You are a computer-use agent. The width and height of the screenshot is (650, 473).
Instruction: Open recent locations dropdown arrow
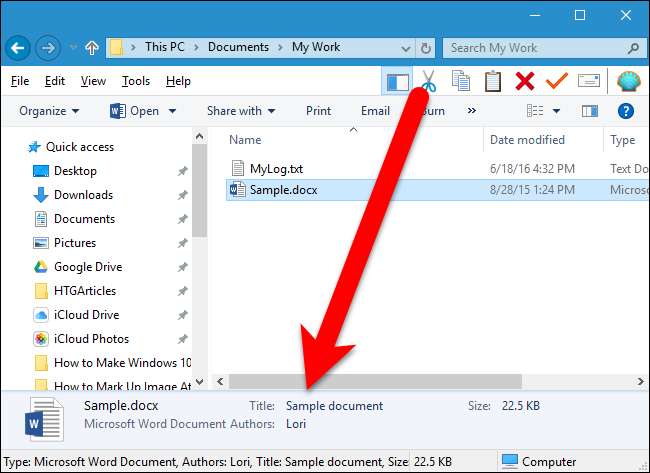(73, 47)
